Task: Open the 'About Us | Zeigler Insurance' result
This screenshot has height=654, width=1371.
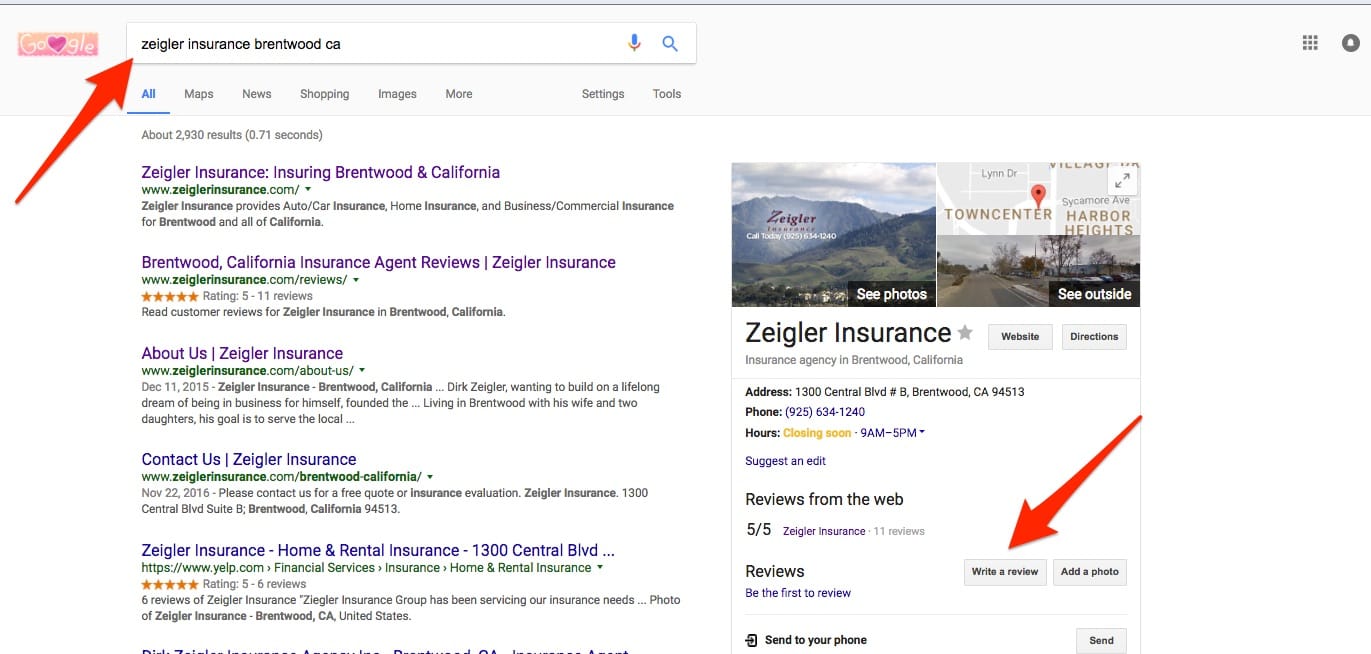Action: click(242, 353)
